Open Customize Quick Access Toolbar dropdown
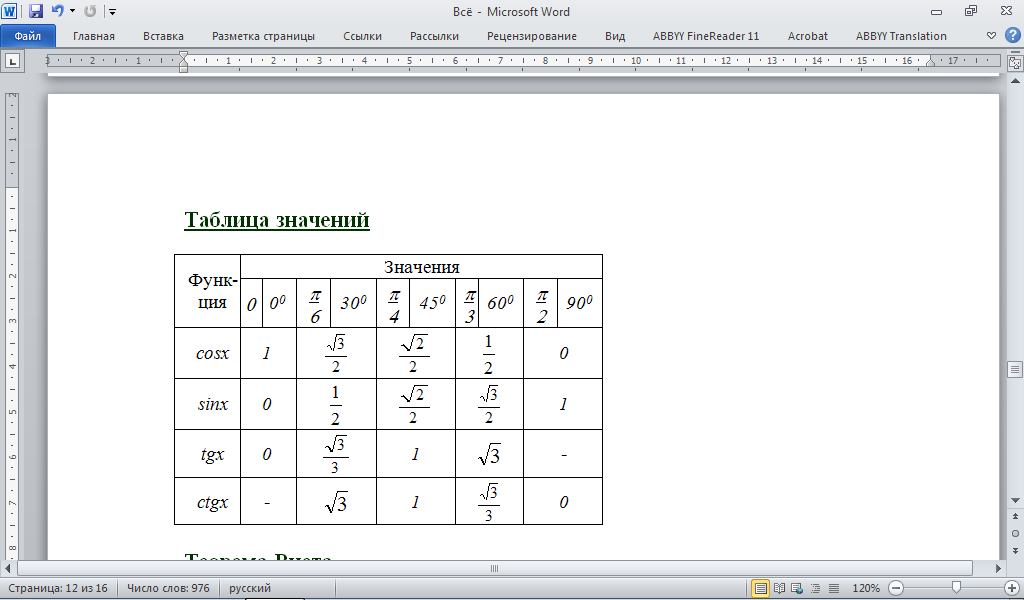The height and width of the screenshot is (600, 1024). click(x=112, y=12)
